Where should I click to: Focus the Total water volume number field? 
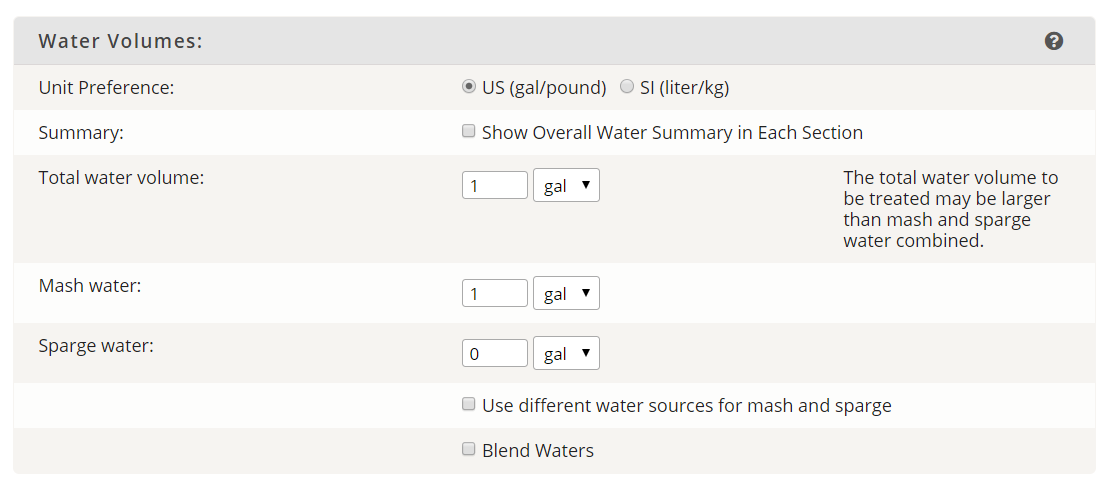(495, 185)
